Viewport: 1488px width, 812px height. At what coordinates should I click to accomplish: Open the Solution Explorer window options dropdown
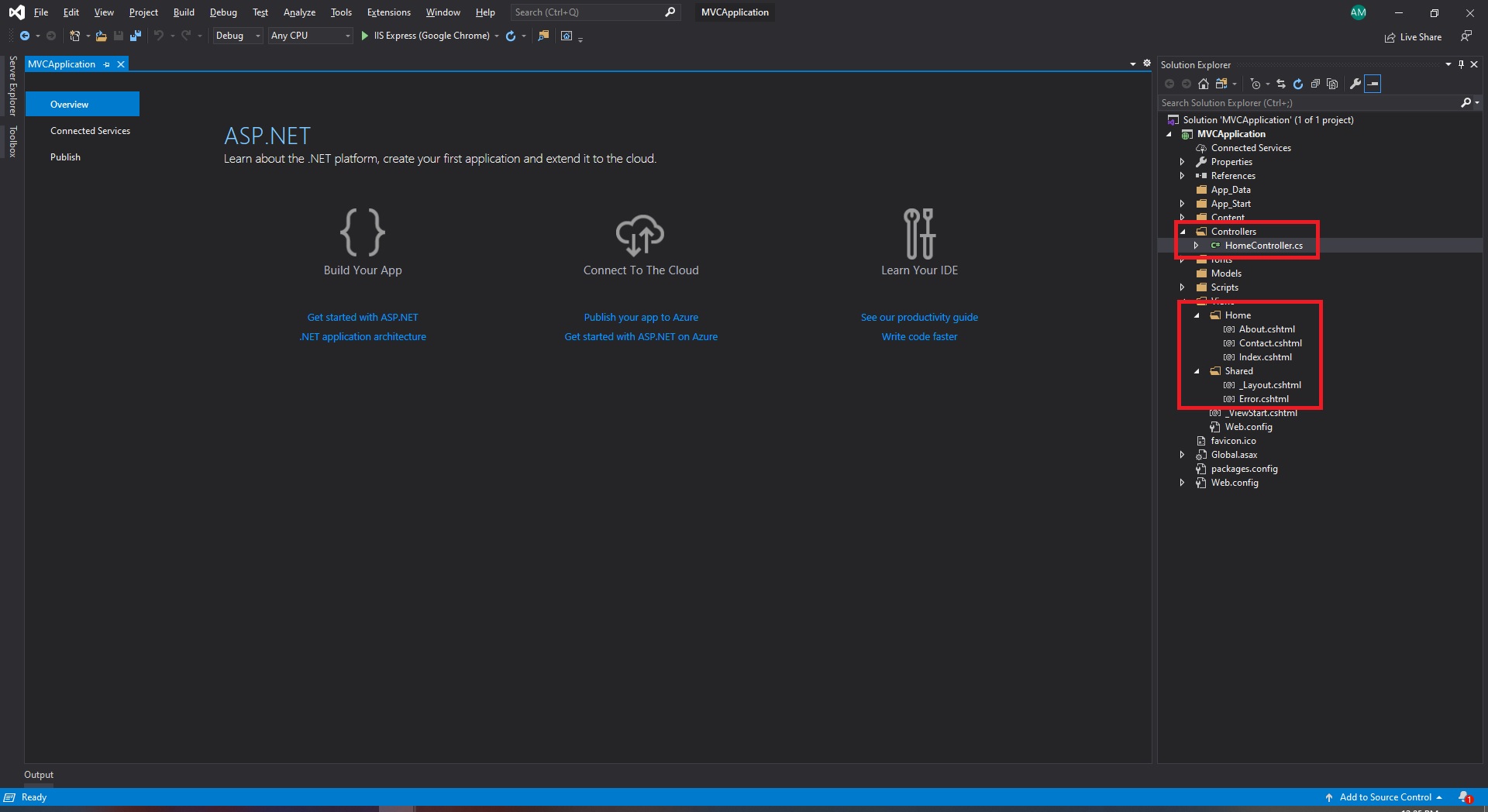(1448, 64)
